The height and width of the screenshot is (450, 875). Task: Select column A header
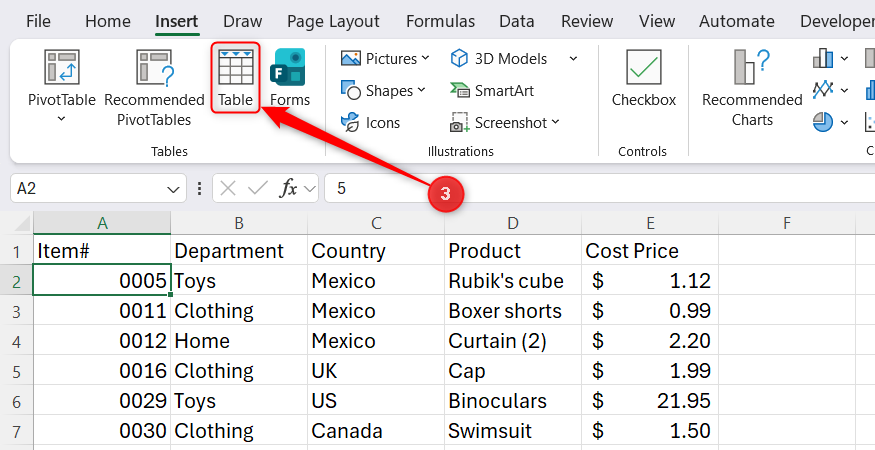click(102, 223)
